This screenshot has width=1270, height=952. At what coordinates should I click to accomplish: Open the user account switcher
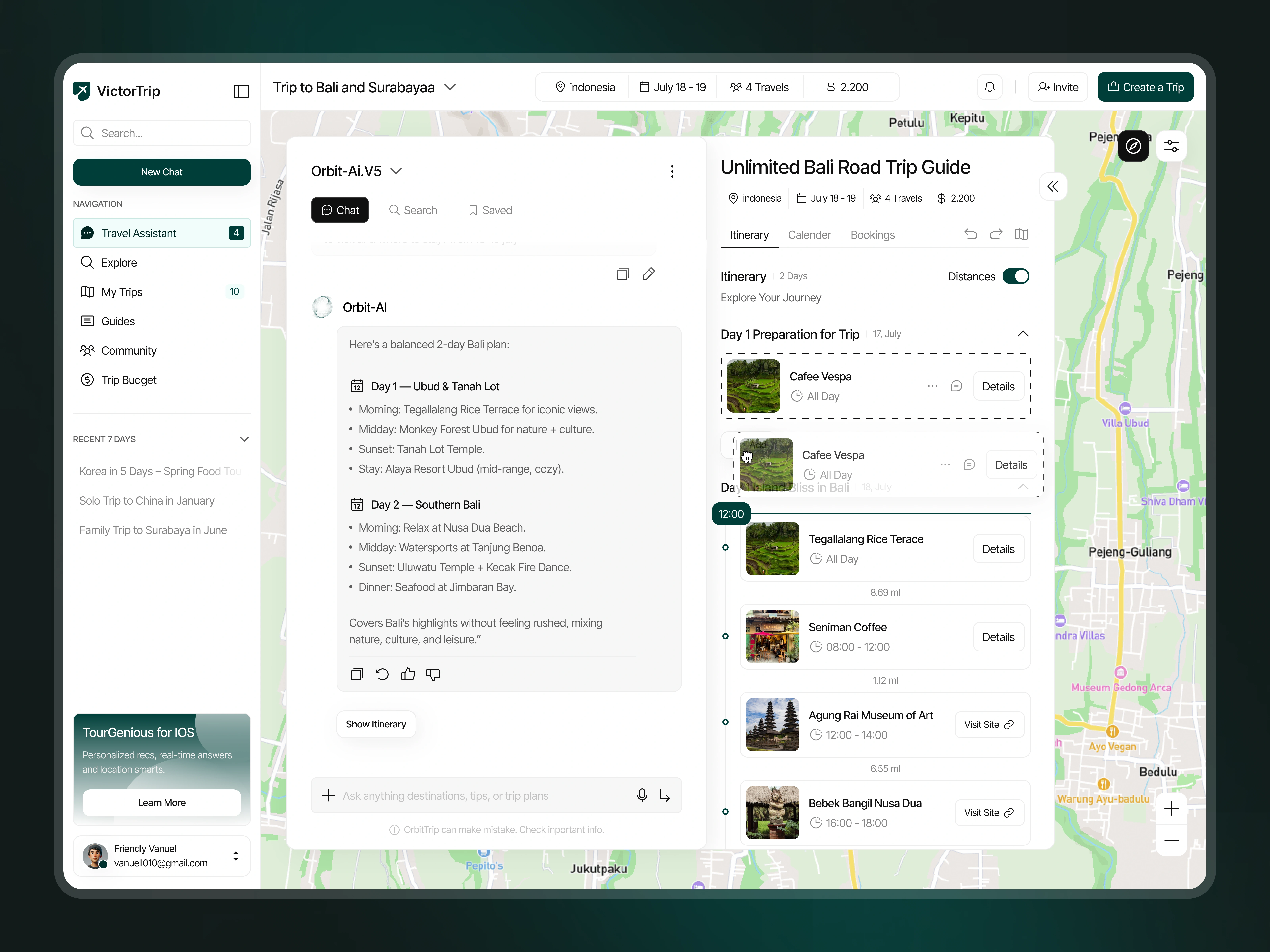click(x=235, y=856)
